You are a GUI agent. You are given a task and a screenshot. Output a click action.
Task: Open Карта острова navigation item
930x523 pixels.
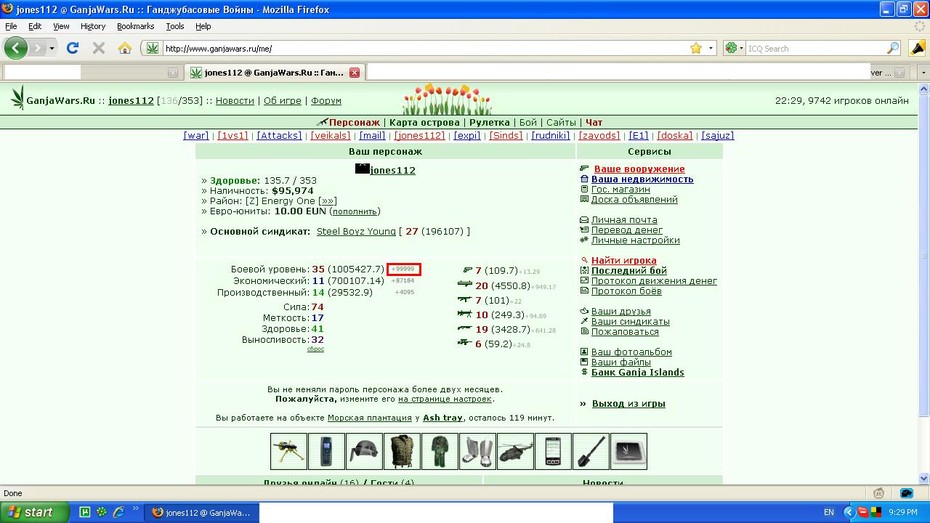click(424, 122)
